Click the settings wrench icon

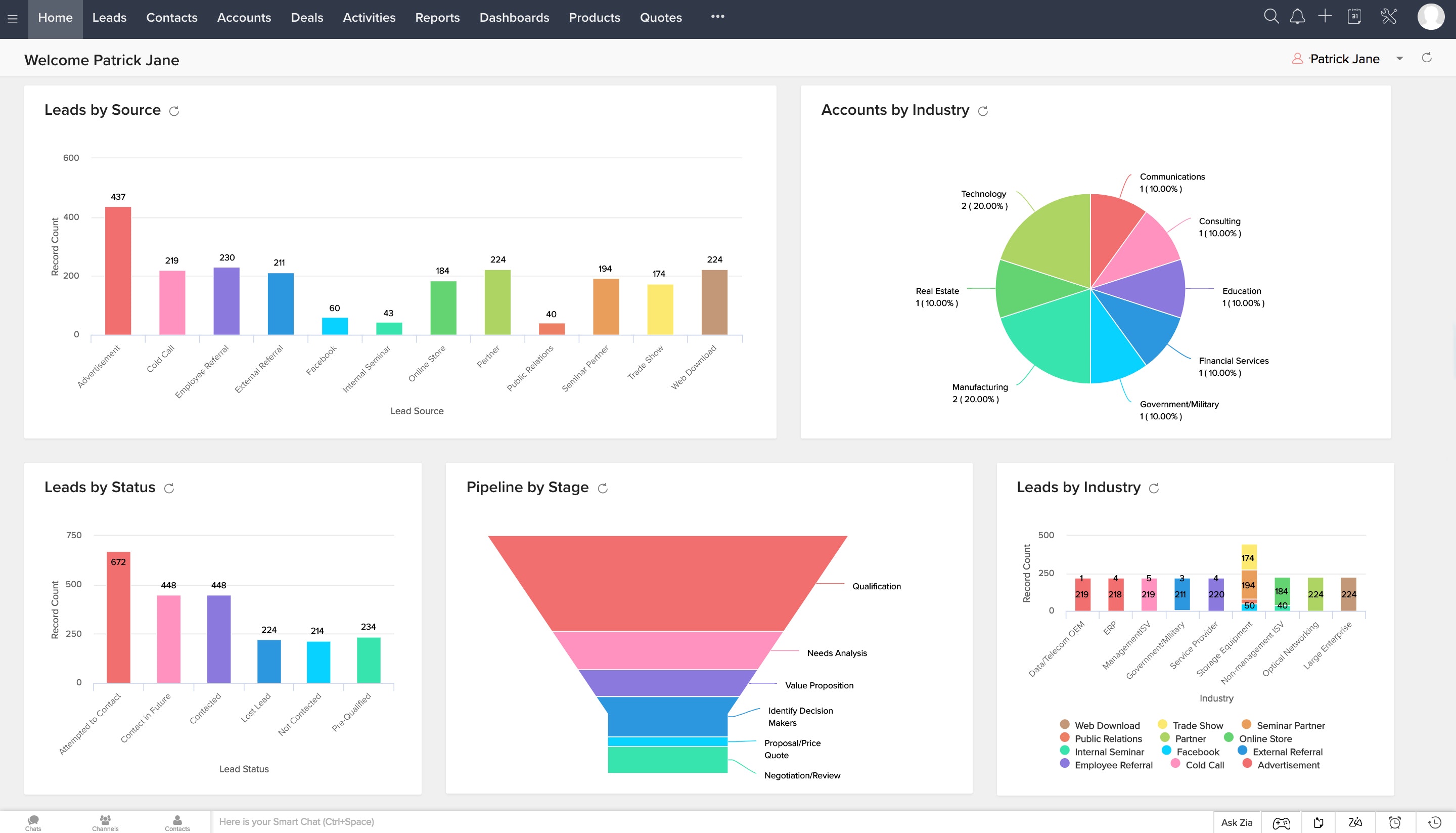click(1390, 17)
